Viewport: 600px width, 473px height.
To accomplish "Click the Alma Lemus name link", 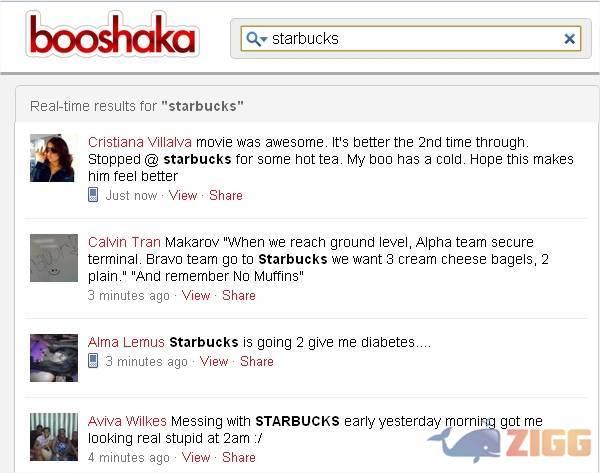I will click(126, 342).
